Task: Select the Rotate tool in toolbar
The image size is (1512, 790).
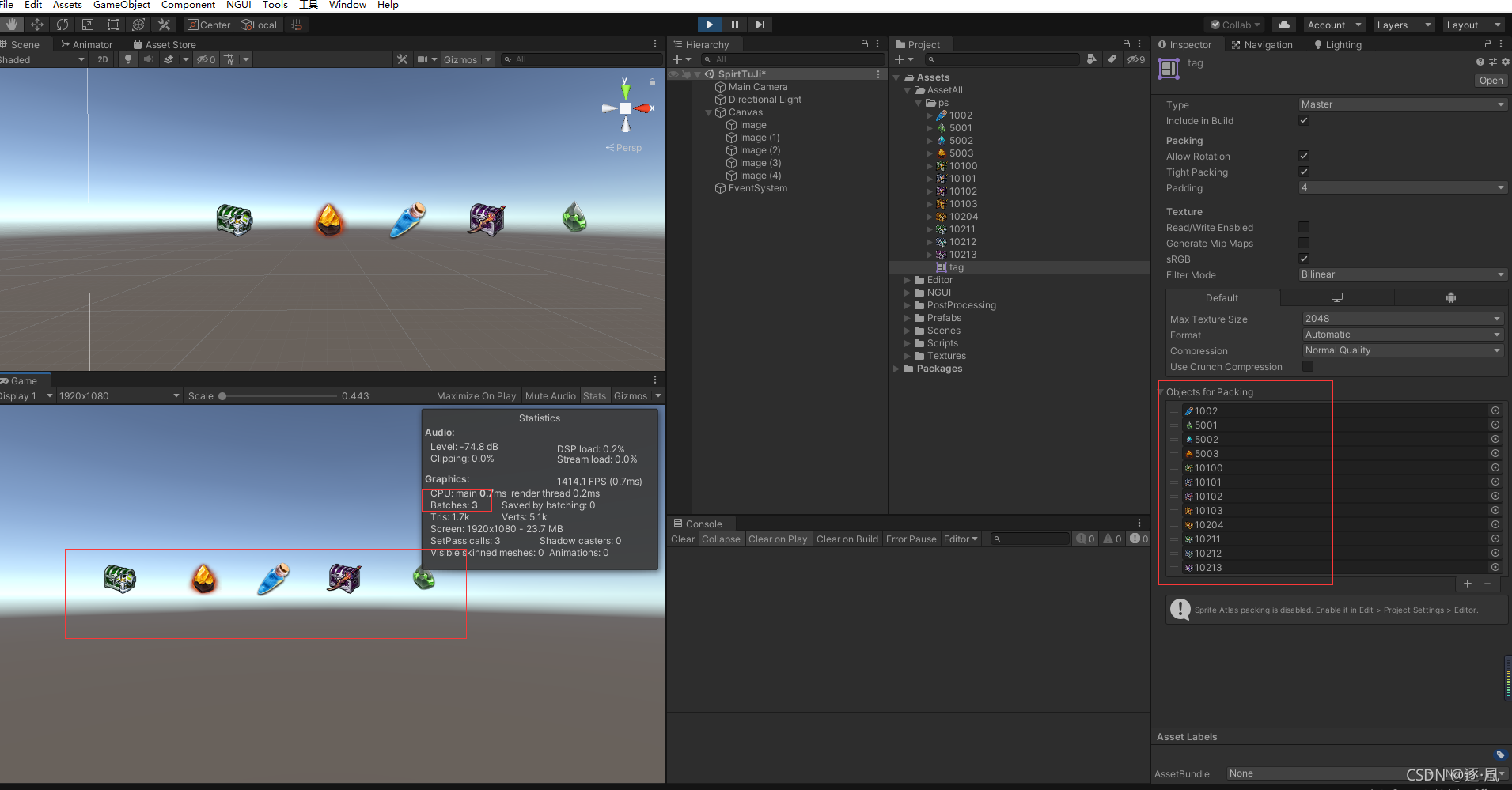Action: coord(62,25)
